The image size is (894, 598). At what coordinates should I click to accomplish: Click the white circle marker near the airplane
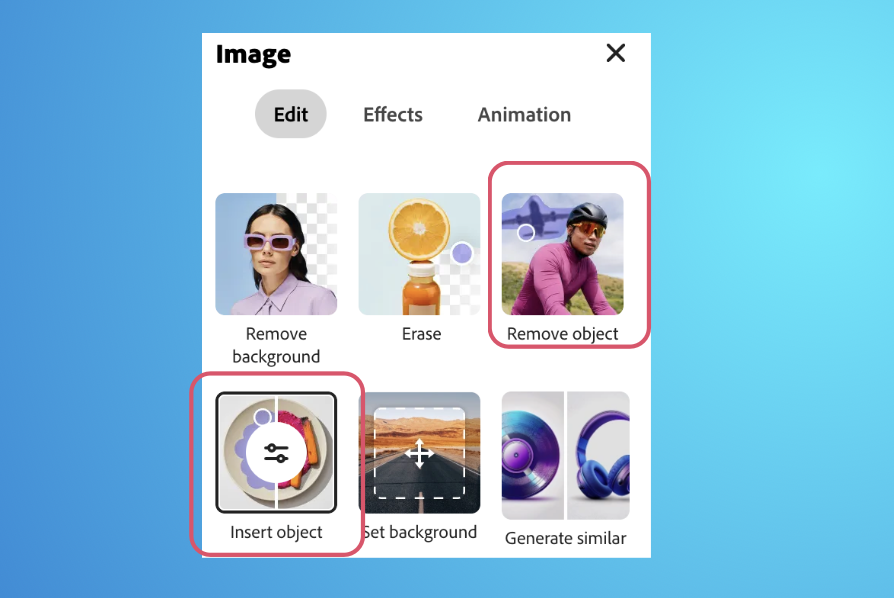pyautogui.click(x=526, y=233)
